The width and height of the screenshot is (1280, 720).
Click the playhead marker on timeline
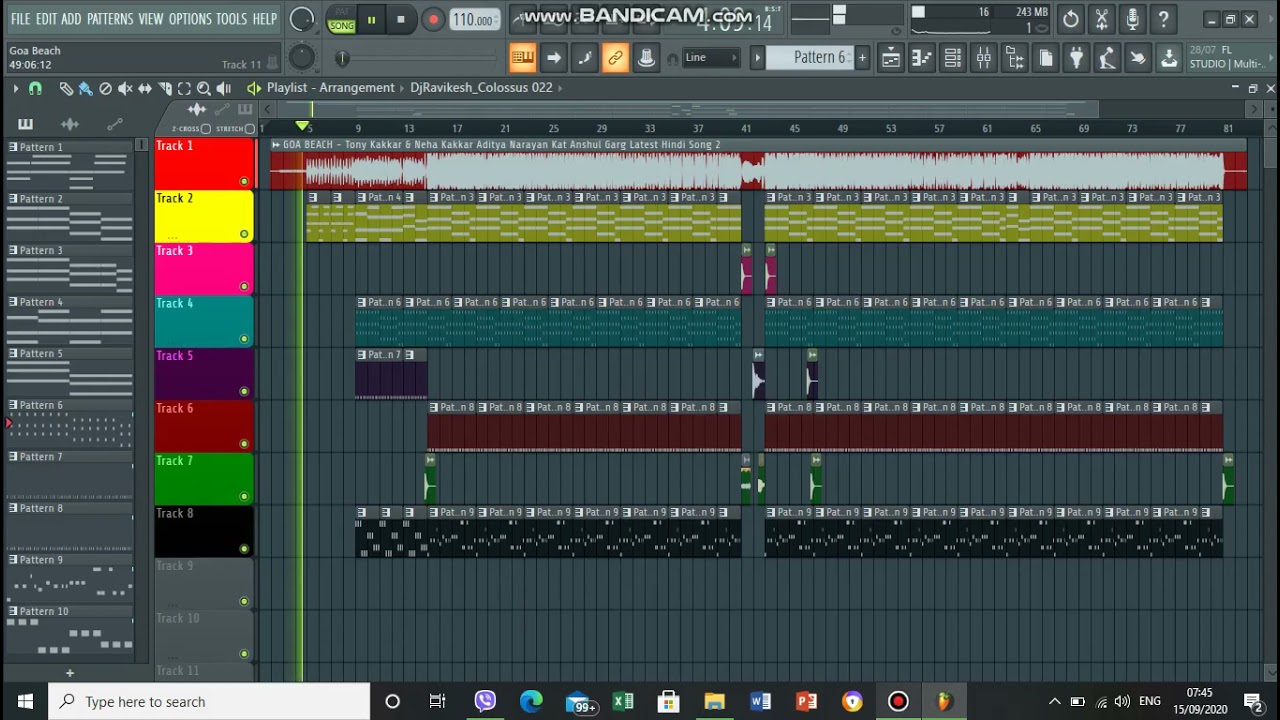(302, 126)
